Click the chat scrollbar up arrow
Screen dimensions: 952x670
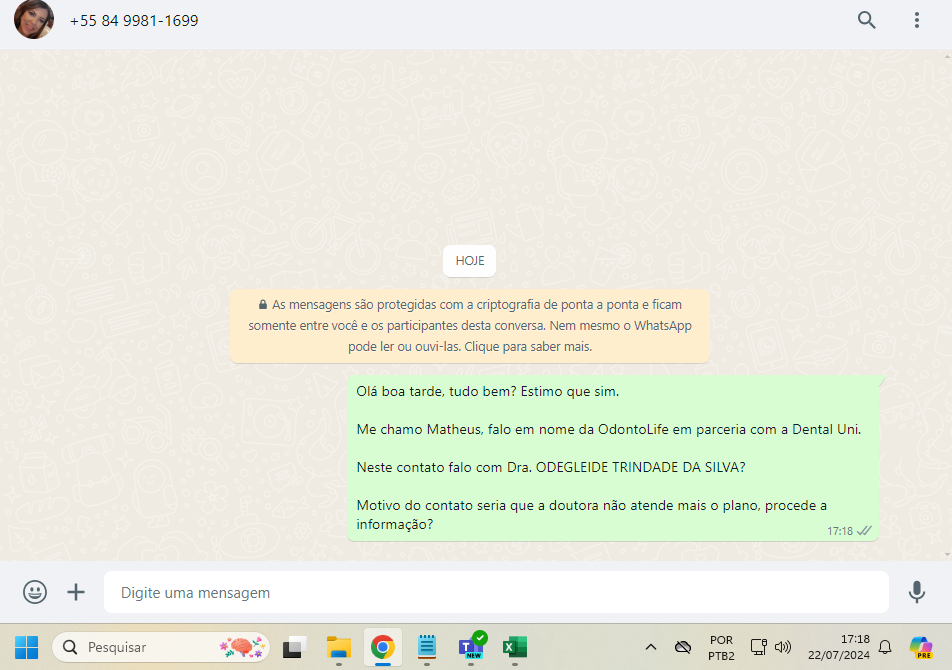click(948, 56)
